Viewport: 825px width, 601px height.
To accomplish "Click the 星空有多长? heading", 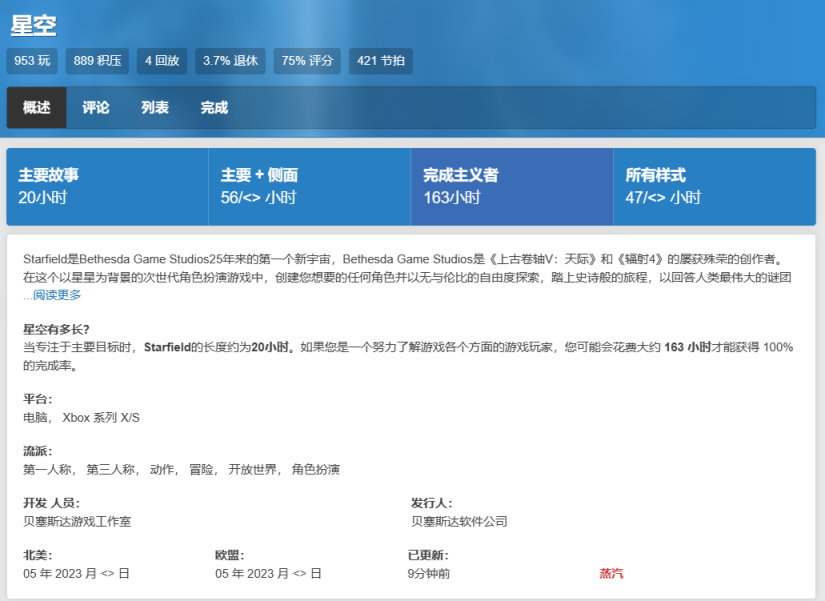I will [x=56, y=330].
